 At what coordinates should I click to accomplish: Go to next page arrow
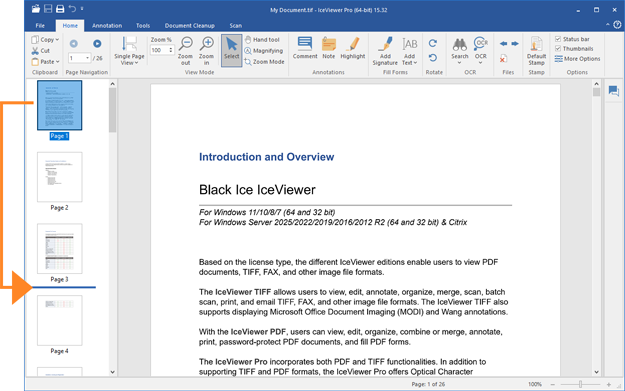[x=97, y=43]
